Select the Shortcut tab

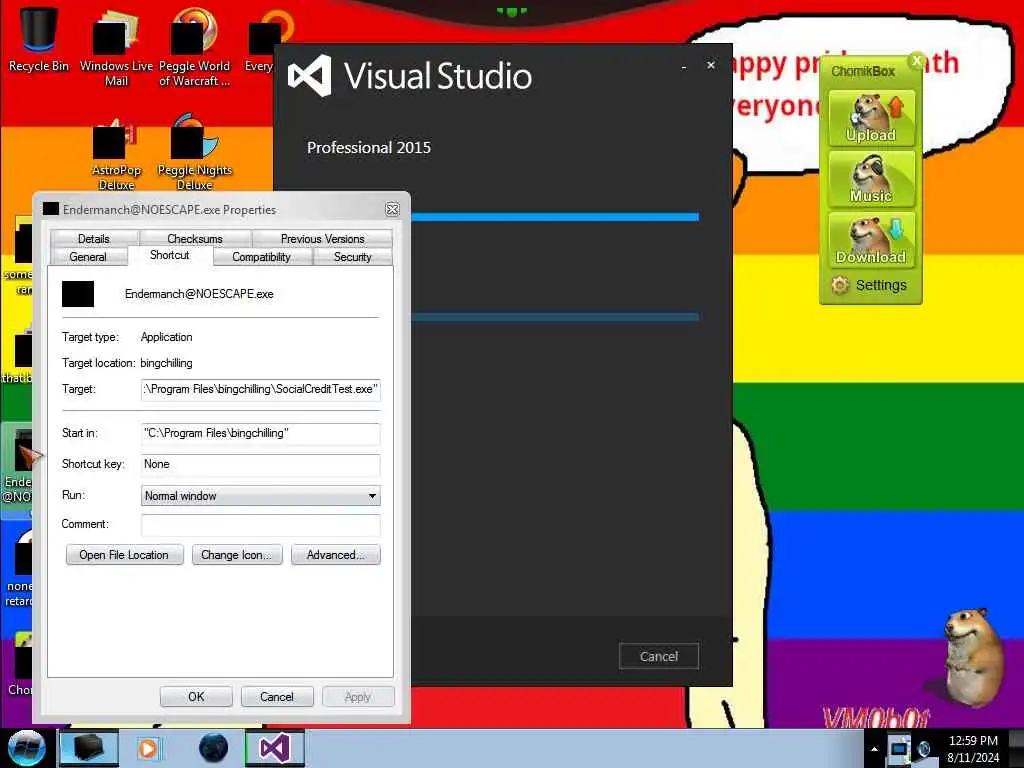(170, 255)
